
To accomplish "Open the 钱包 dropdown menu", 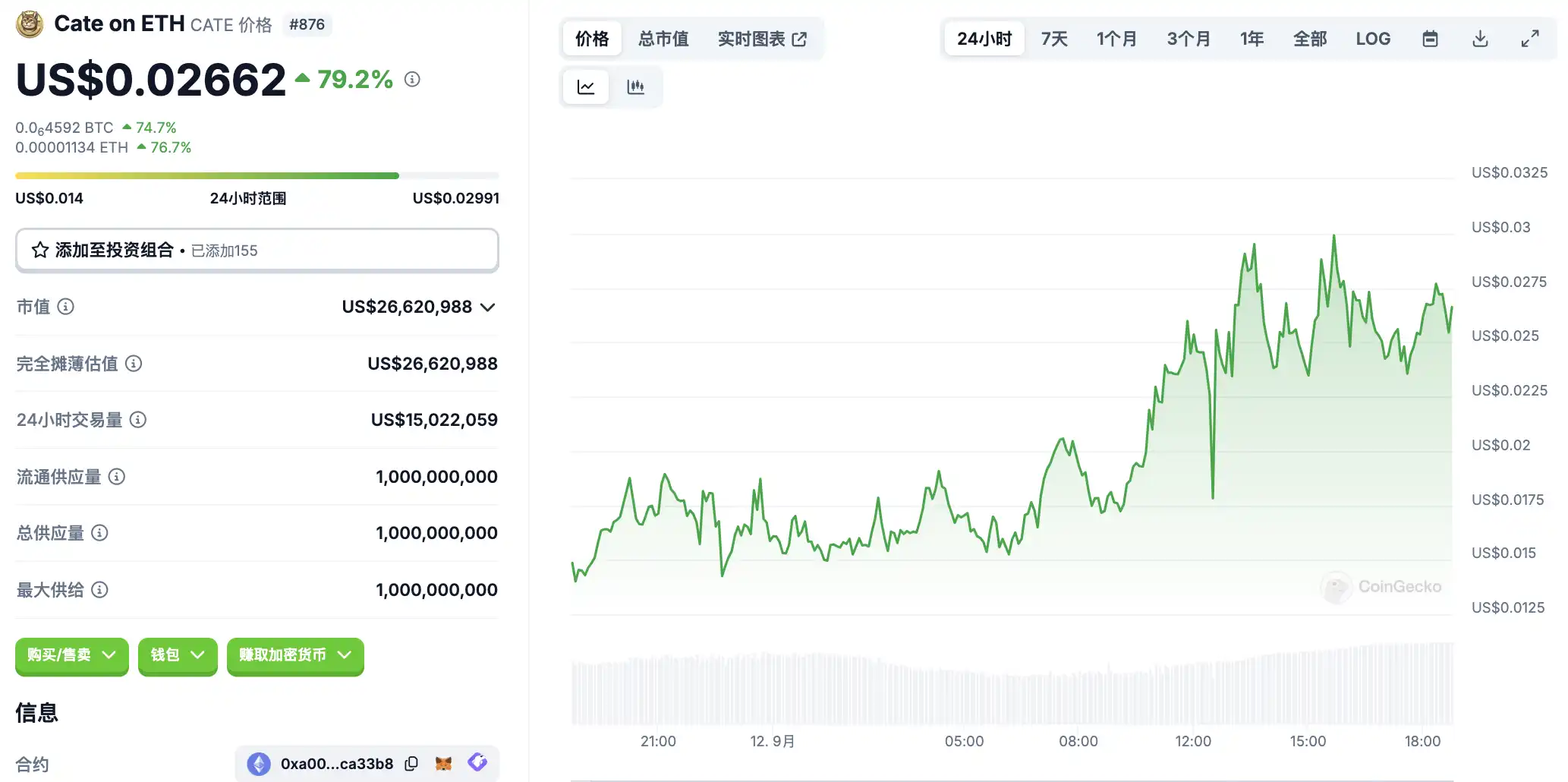I will pos(178,655).
